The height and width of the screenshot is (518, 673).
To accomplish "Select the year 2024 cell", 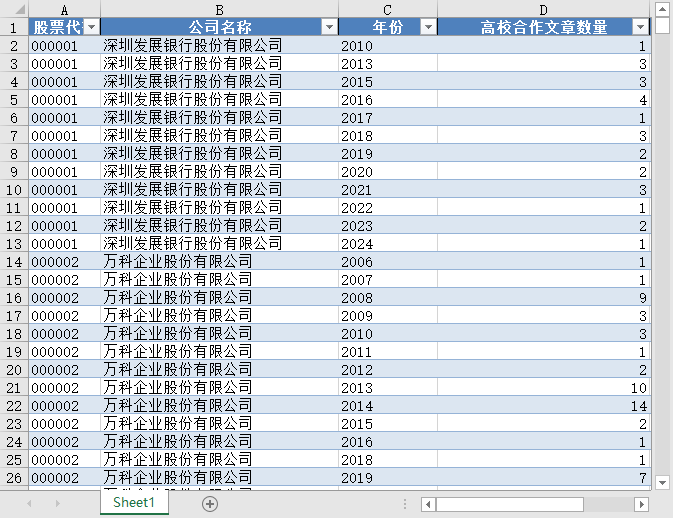I will click(388, 244).
